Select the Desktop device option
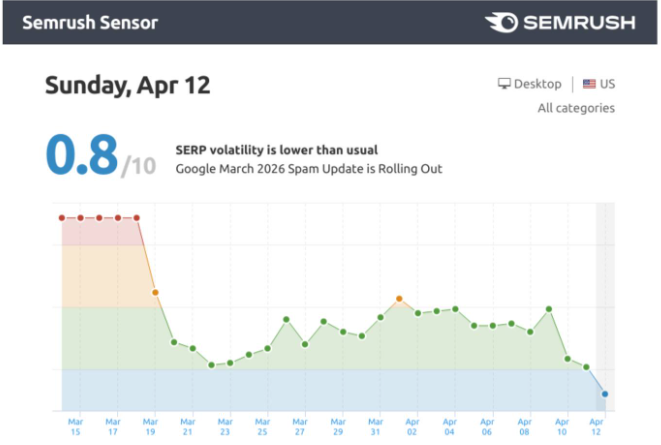661x445 pixels. (529, 84)
